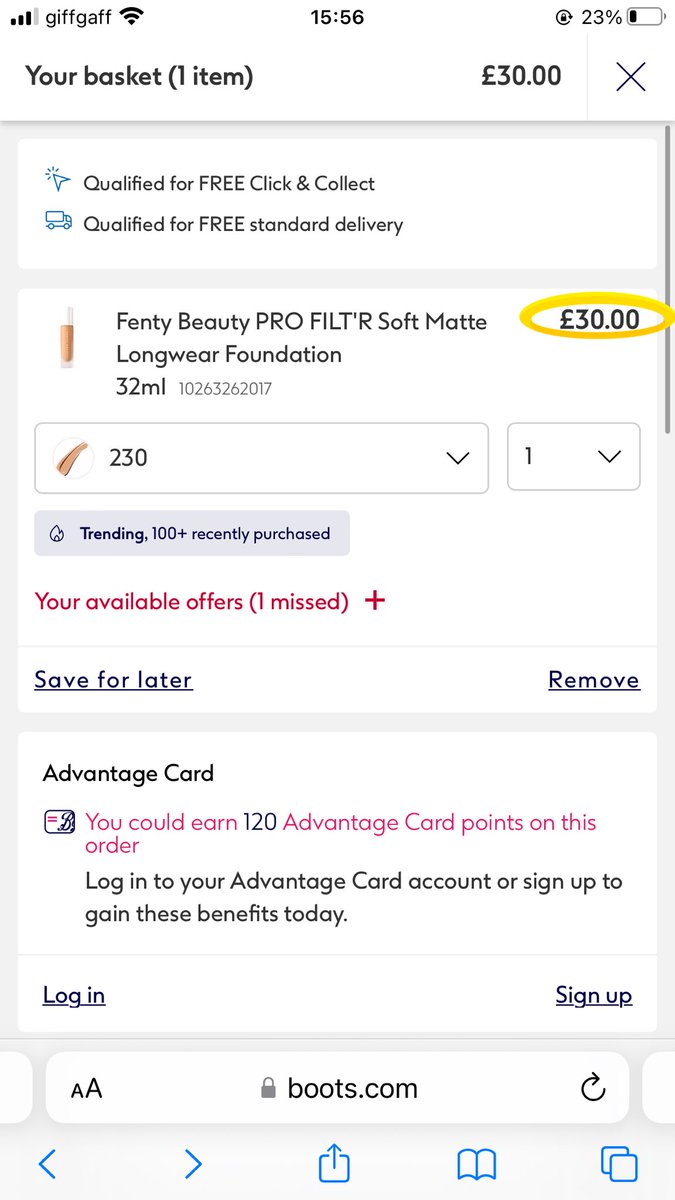Tap the Safari back arrow

47,1163
